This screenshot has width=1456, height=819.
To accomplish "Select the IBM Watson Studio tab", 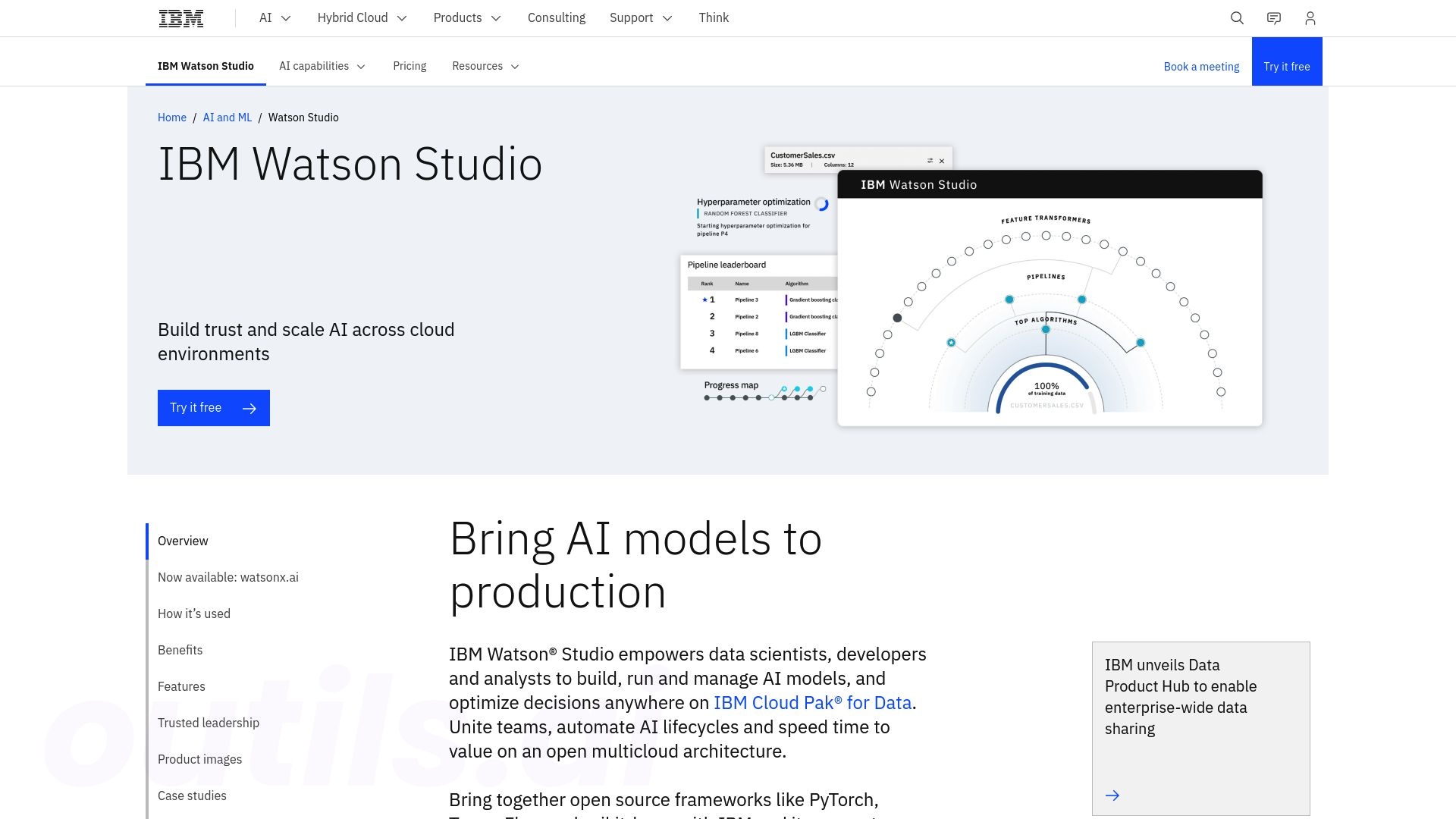I will click(205, 66).
